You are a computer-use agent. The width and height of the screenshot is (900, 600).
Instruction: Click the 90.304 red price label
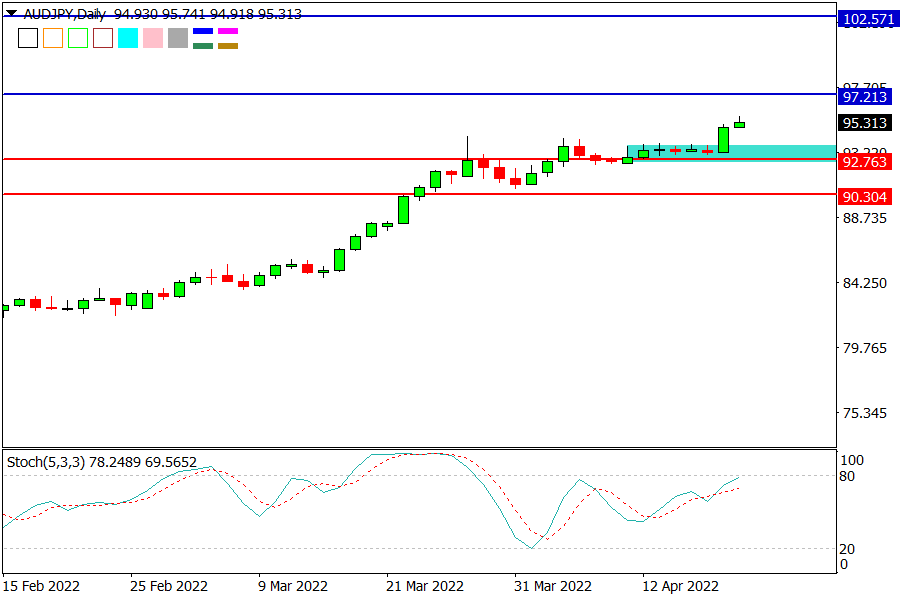tap(865, 197)
